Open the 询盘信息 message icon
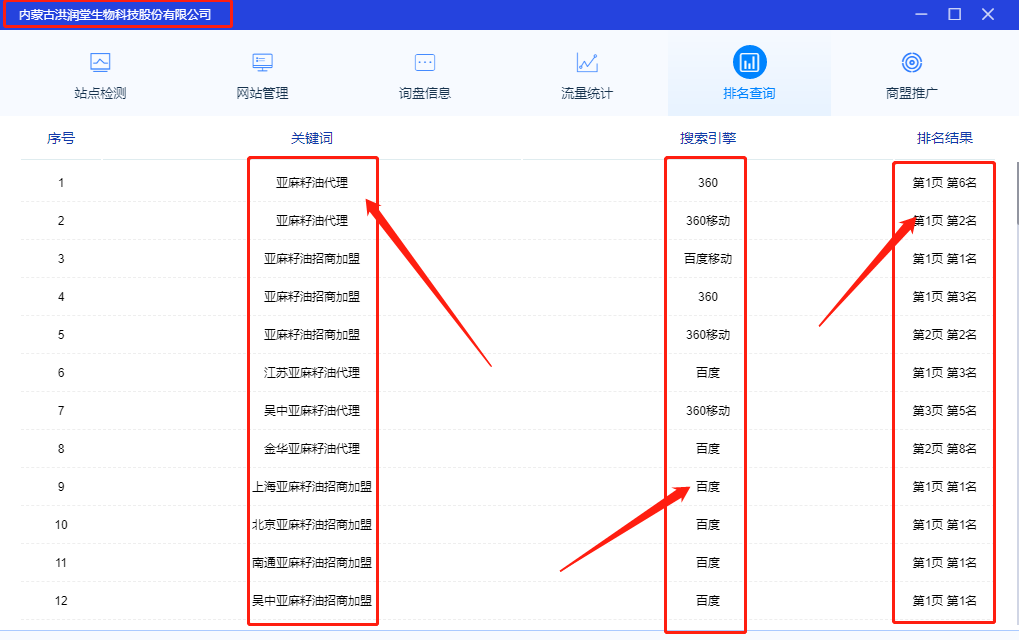This screenshot has height=640, width=1019. (424, 62)
